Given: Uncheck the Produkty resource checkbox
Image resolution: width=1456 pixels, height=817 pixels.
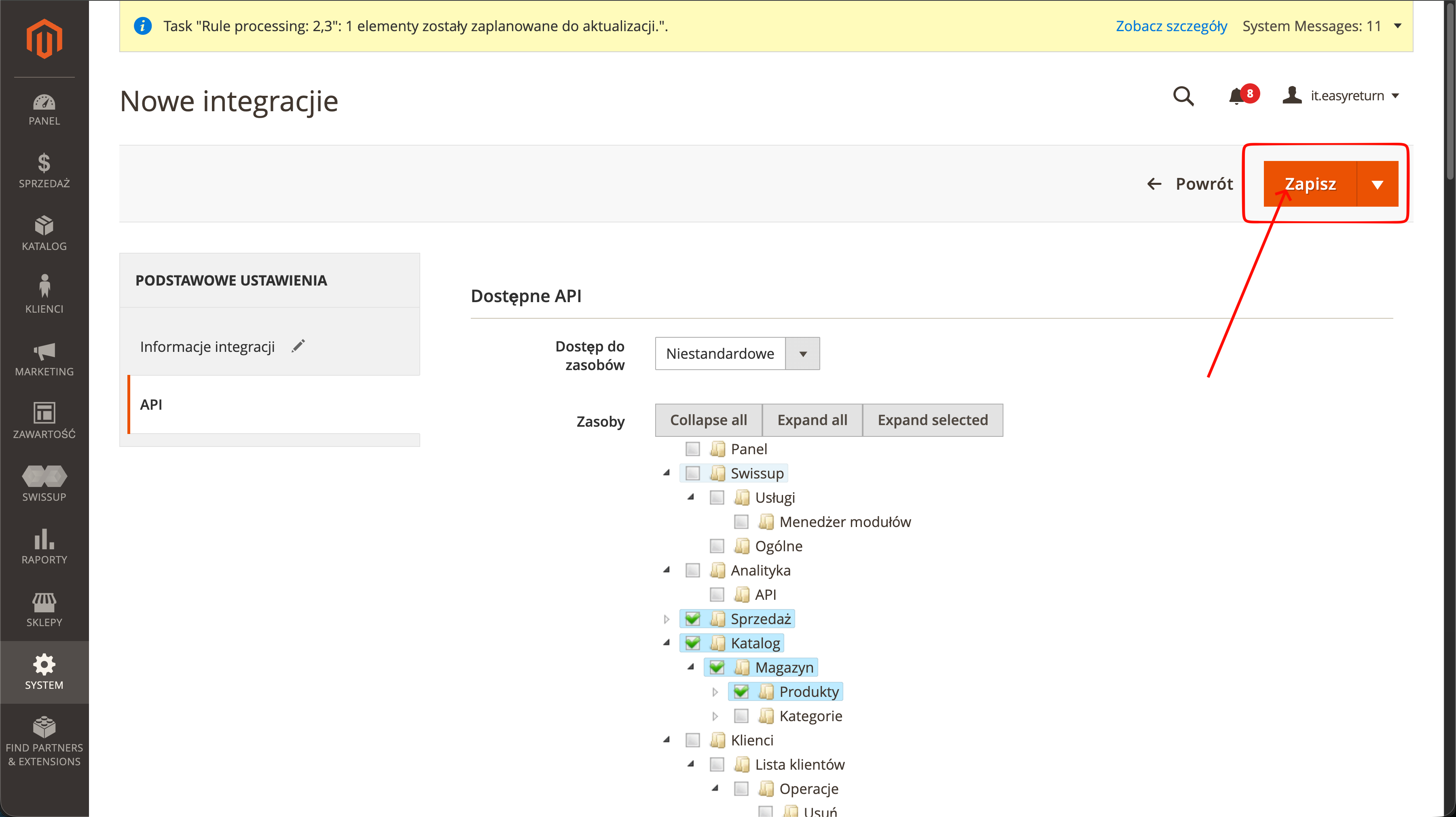Looking at the screenshot, I should 742,692.
